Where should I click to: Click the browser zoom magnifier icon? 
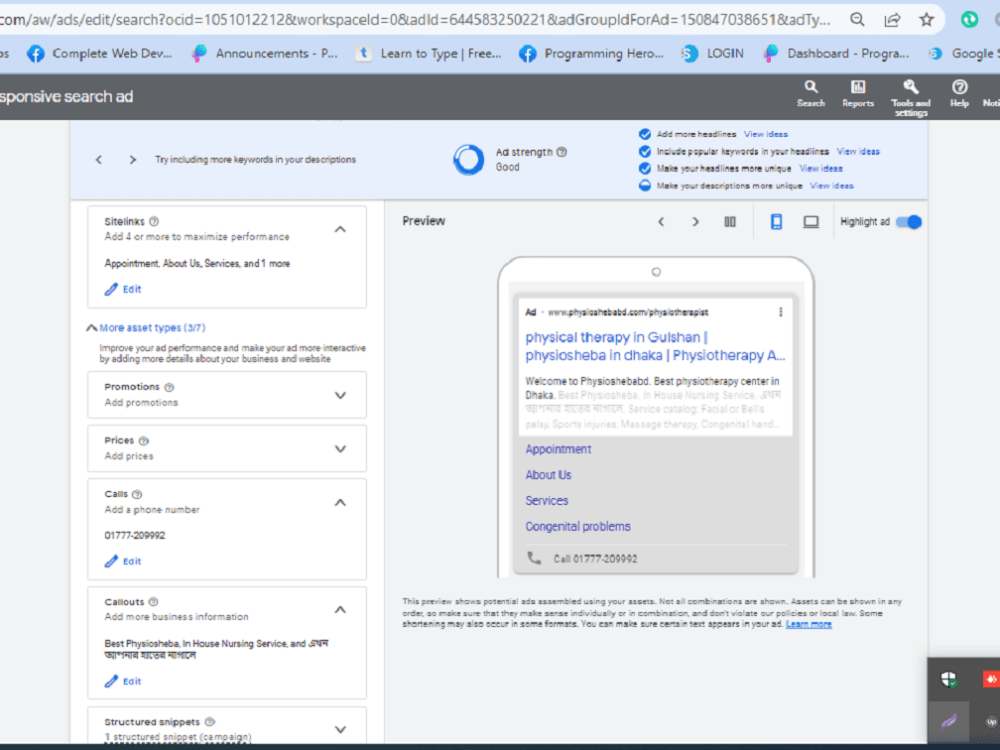point(858,20)
